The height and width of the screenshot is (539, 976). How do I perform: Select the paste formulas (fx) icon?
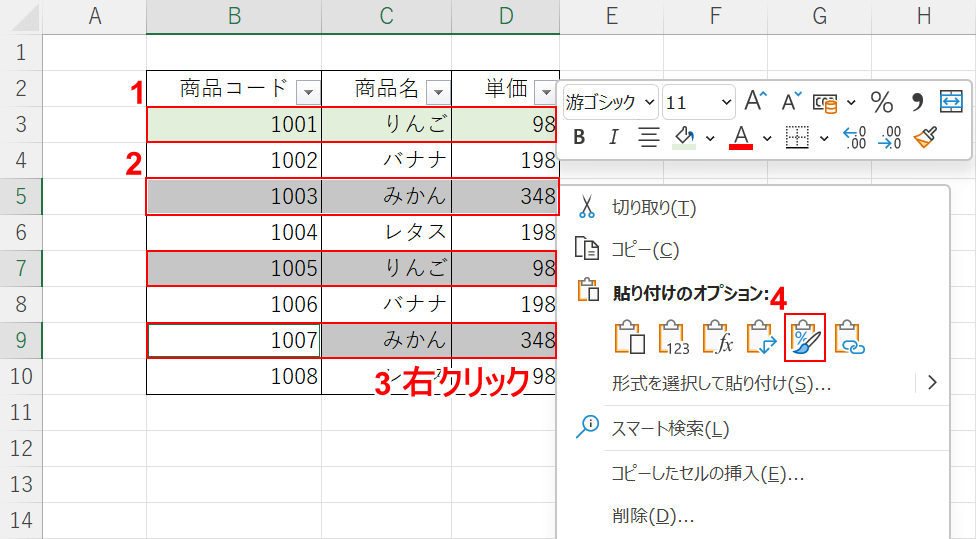click(x=719, y=338)
